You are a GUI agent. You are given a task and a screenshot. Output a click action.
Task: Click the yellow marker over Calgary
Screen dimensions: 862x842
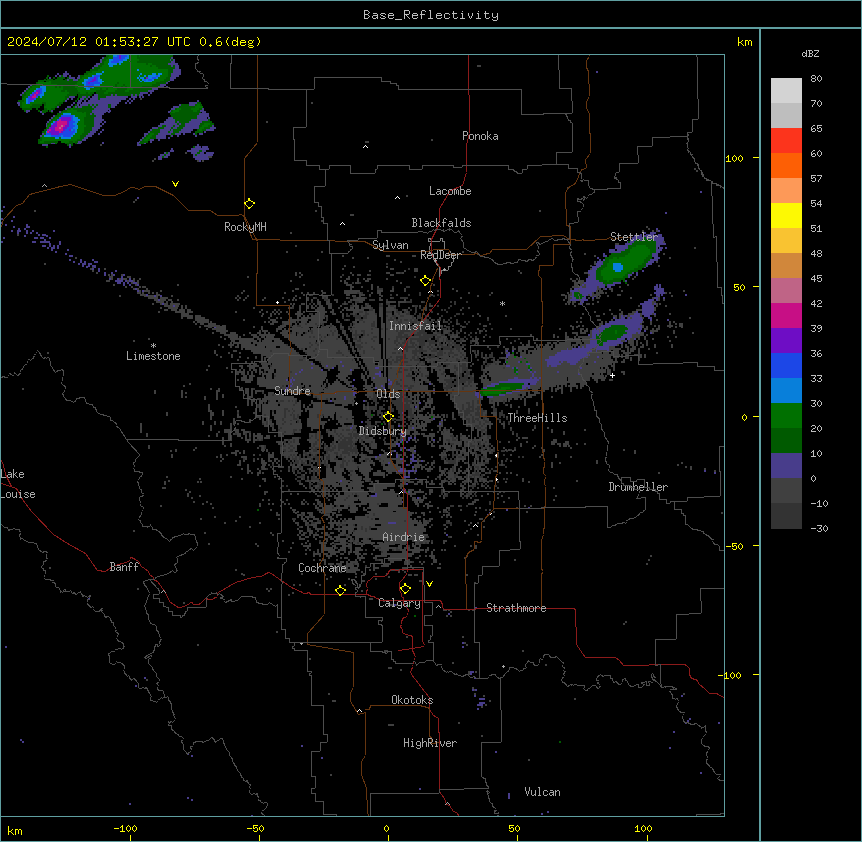pyautogui.click(x=405, y=589)
